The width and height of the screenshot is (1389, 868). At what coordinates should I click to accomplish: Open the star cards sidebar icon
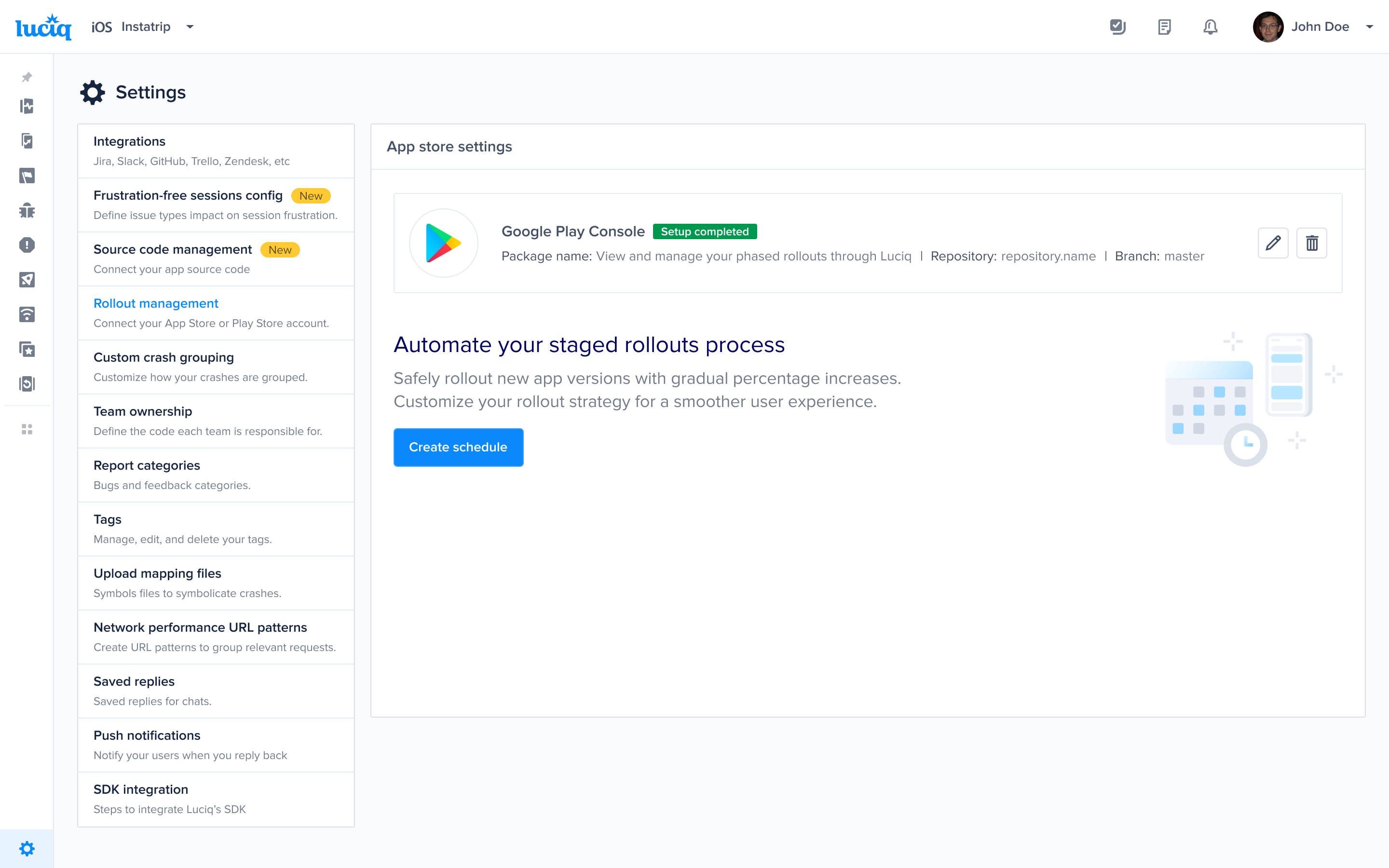27,349
